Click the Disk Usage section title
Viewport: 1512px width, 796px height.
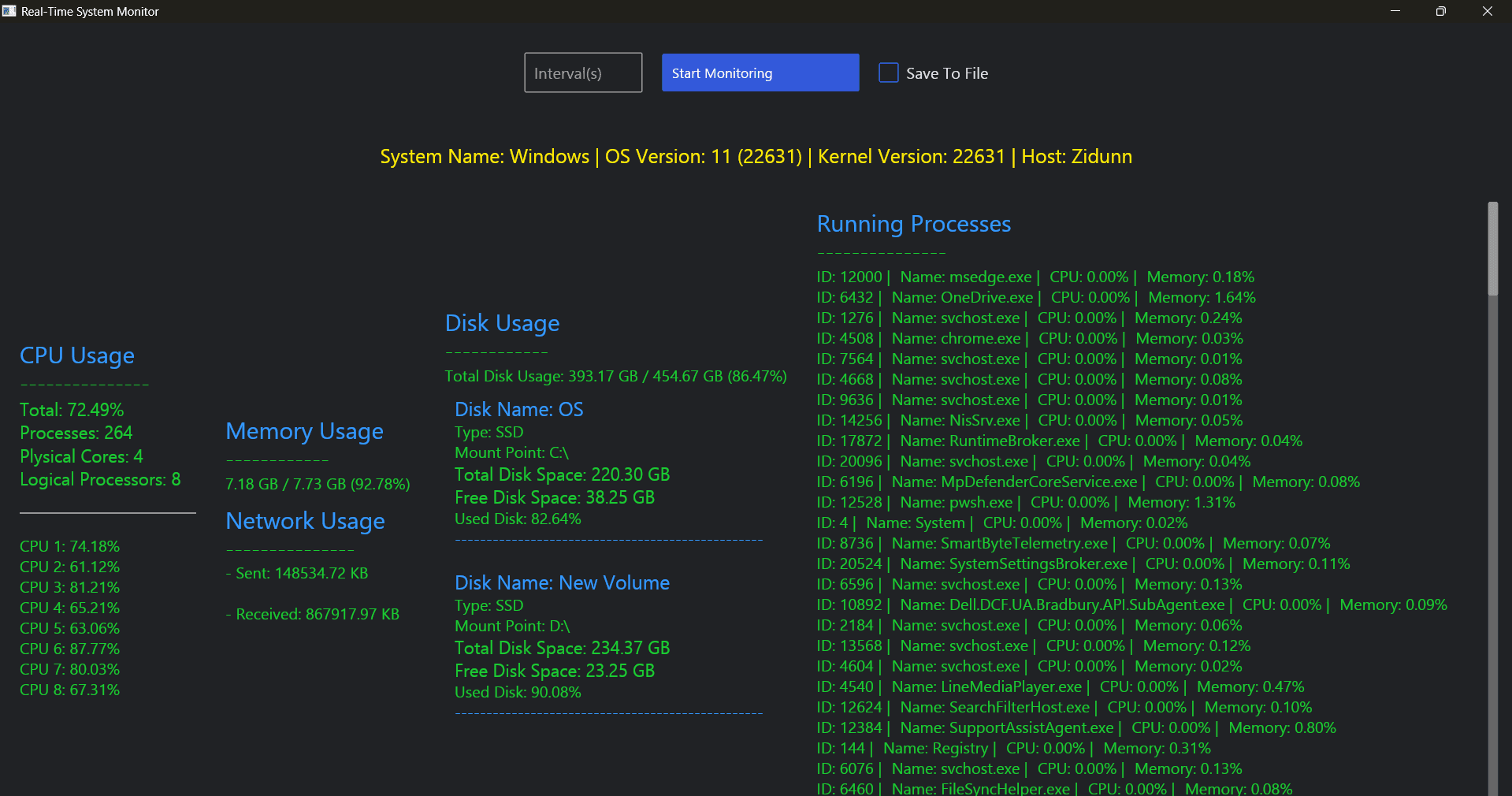click(502, 323)
